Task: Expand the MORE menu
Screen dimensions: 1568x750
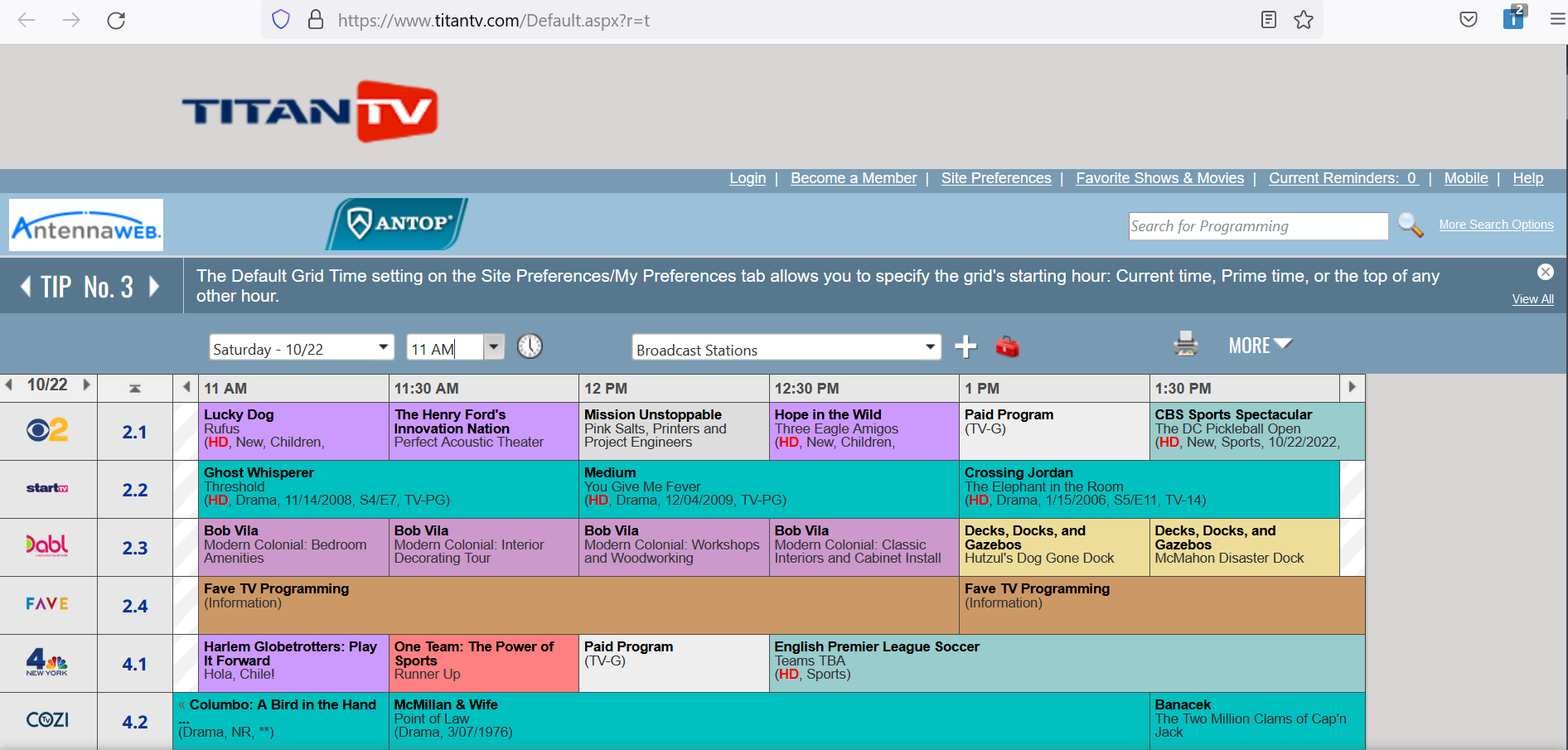Action: (1261, 345)
